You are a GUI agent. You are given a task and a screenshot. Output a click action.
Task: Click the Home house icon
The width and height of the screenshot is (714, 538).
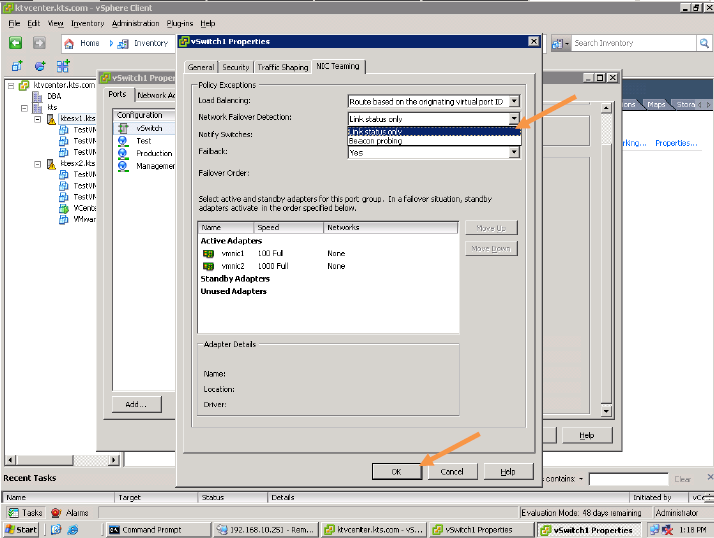click(x=69, y=43)
